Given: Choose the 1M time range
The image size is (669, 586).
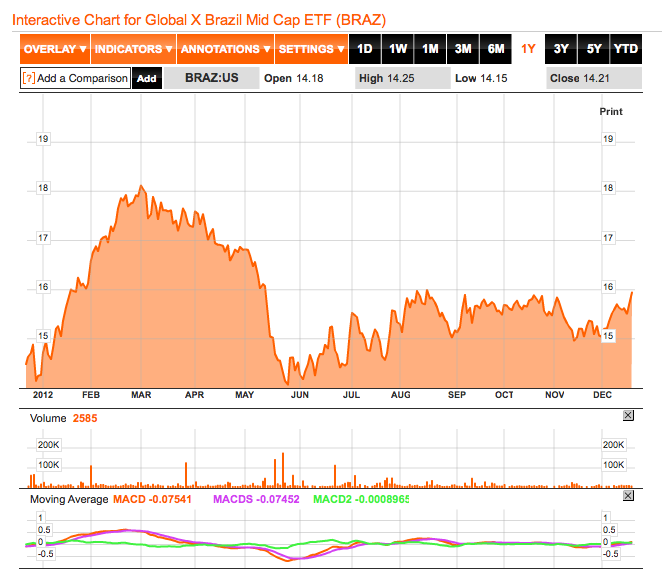Looking at the screenshot, I should click(x=430, y=49).
